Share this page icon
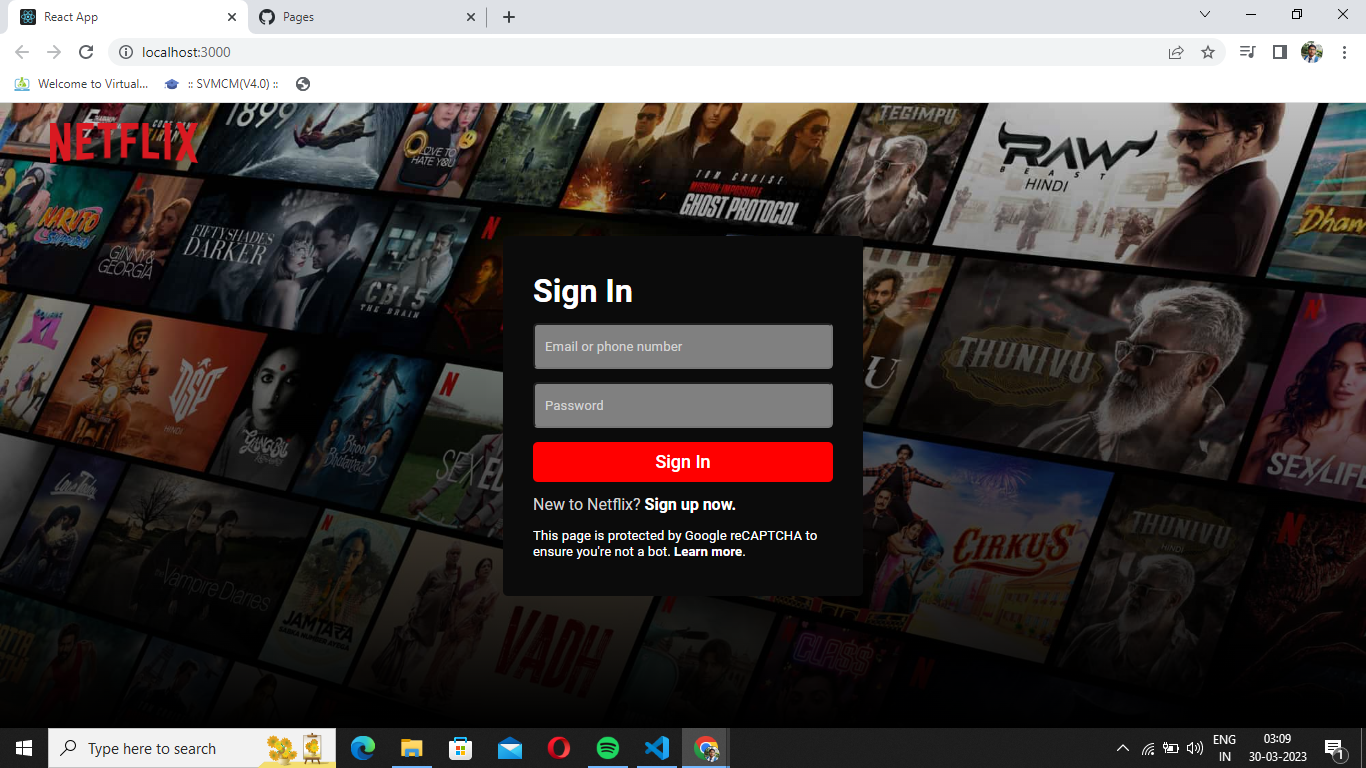Screen dimensions: 1366x768 click(x=1176, y=52)
